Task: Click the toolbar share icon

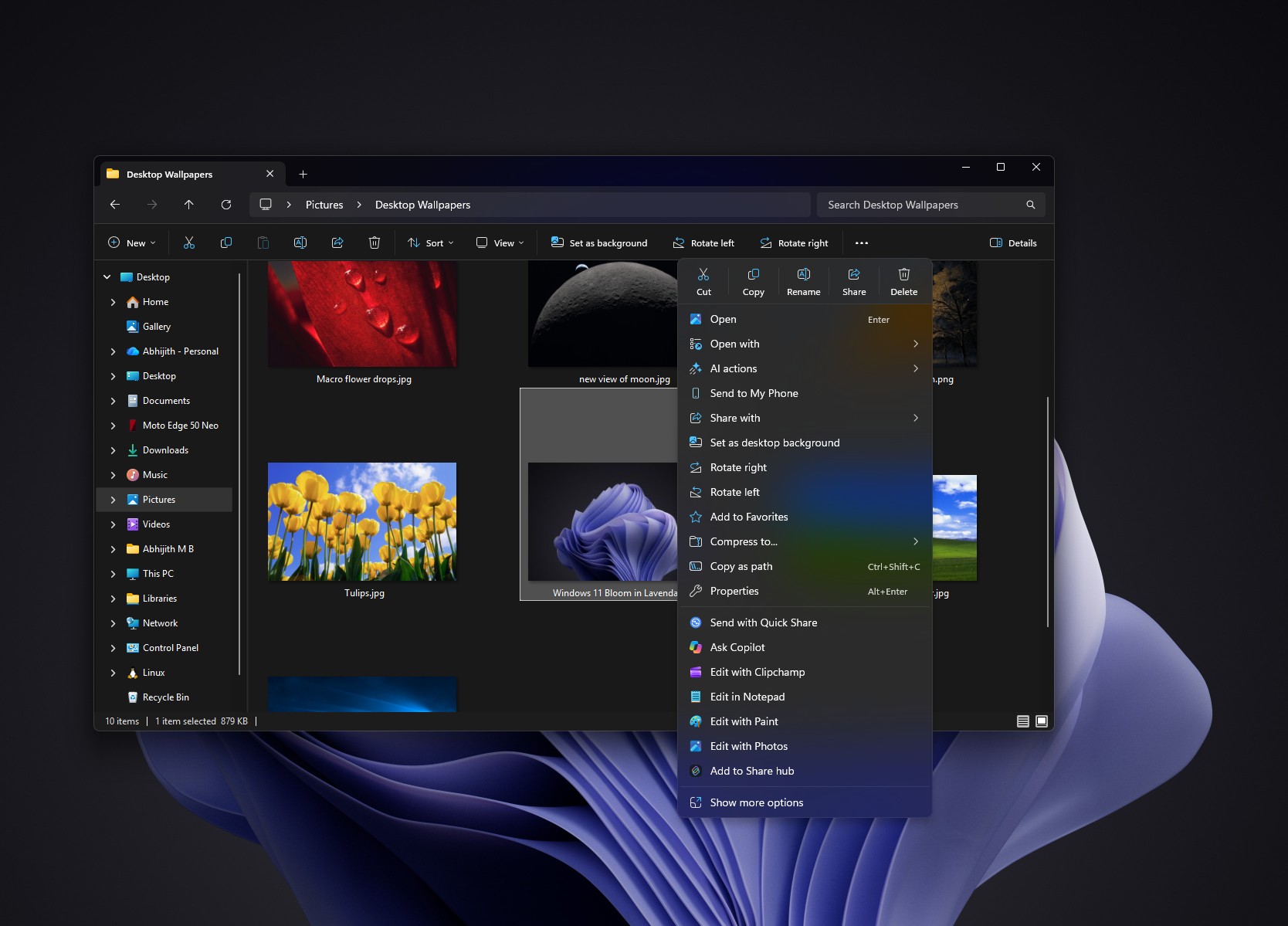Action: pyautogui.click(x=337, y=243)
